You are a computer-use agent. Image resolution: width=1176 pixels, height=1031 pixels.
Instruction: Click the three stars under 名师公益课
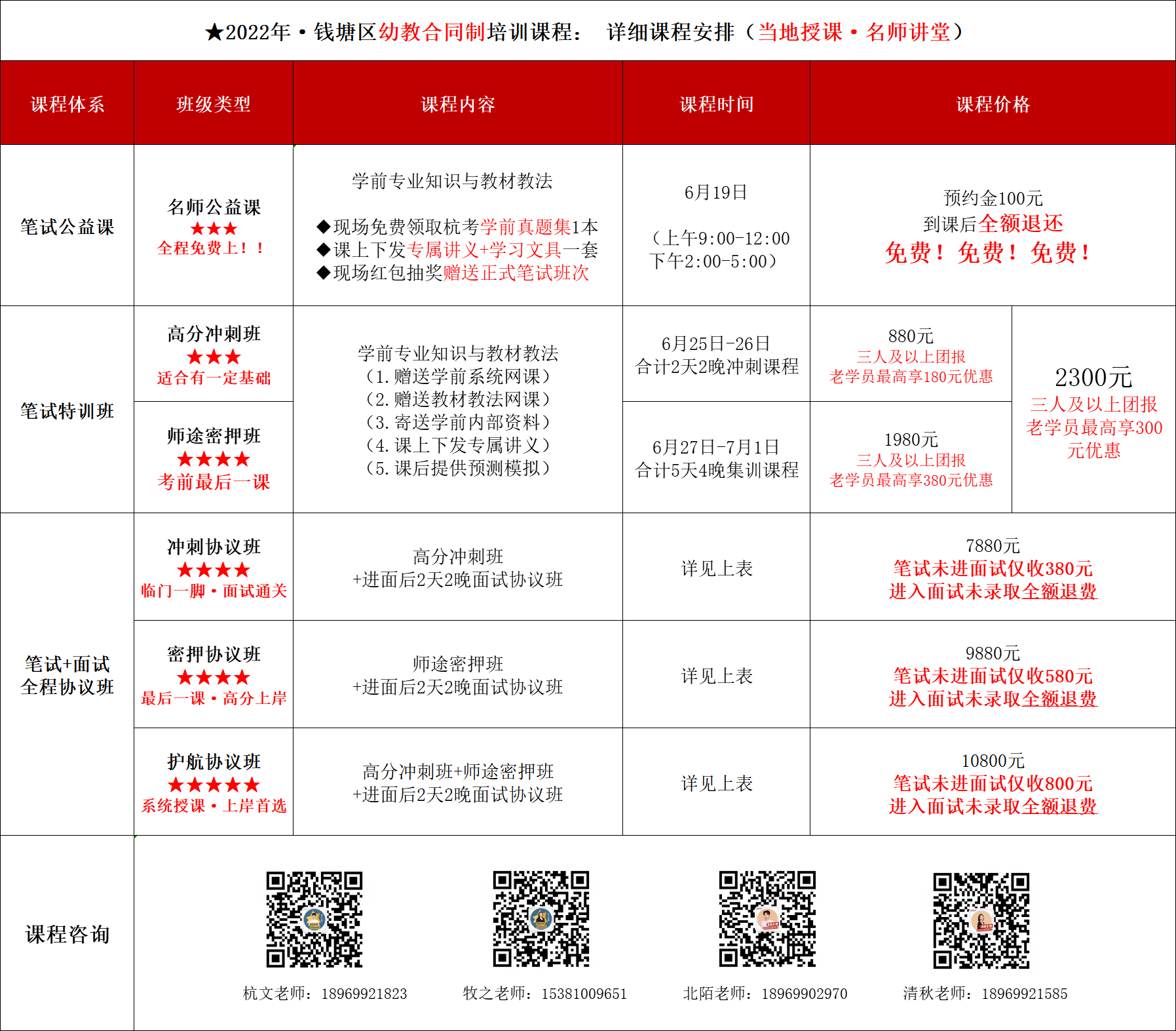point(214,229)
